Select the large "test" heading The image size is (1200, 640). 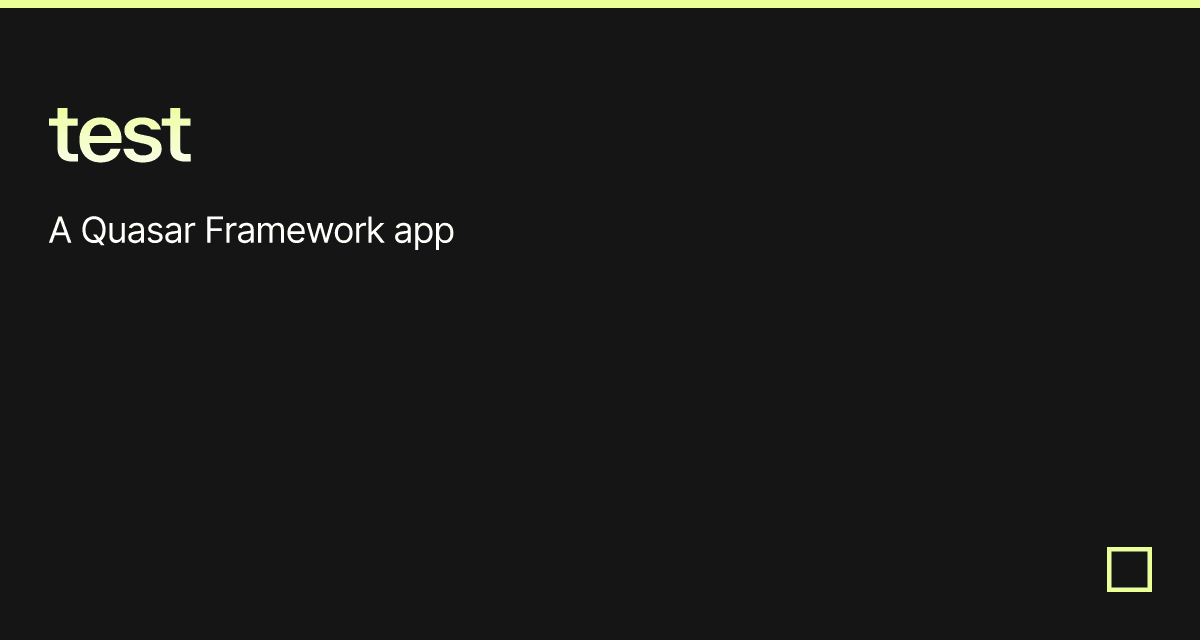[x=120, y=133]
